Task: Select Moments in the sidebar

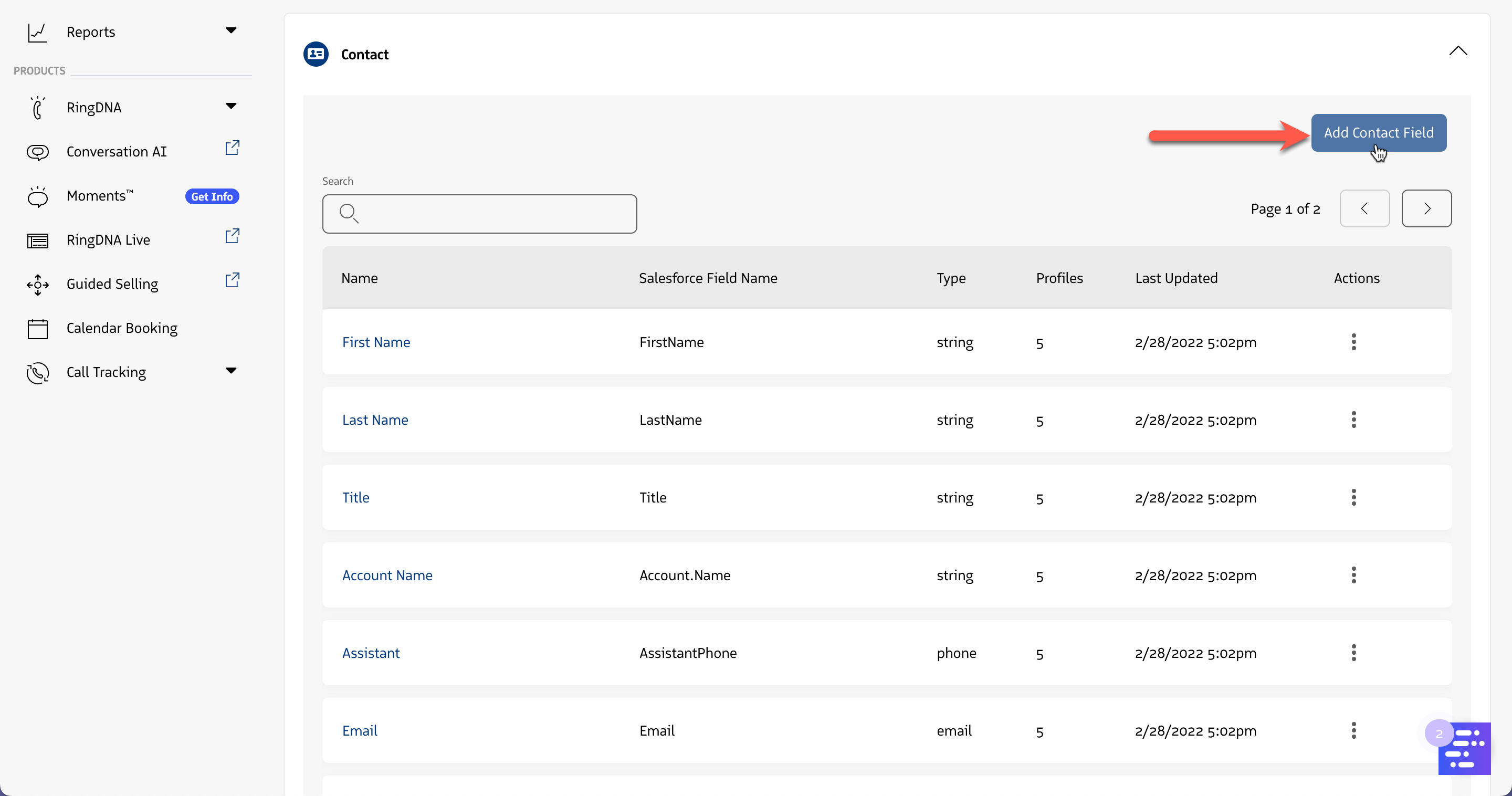Action: coord(100,196)
